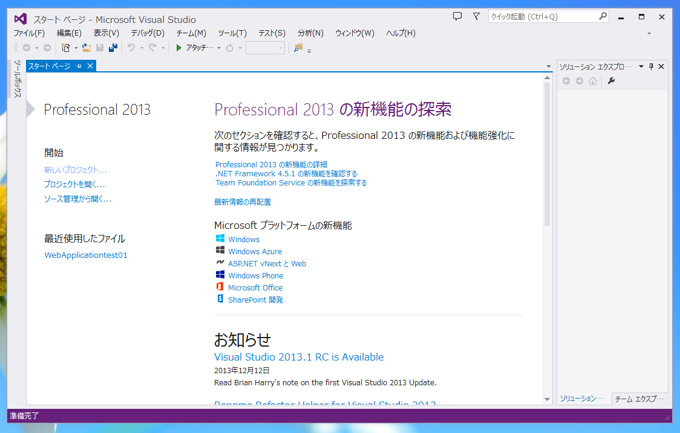Open the .NET Framework 4.5.1 link
680x433 pixels.
pos(286,174)
